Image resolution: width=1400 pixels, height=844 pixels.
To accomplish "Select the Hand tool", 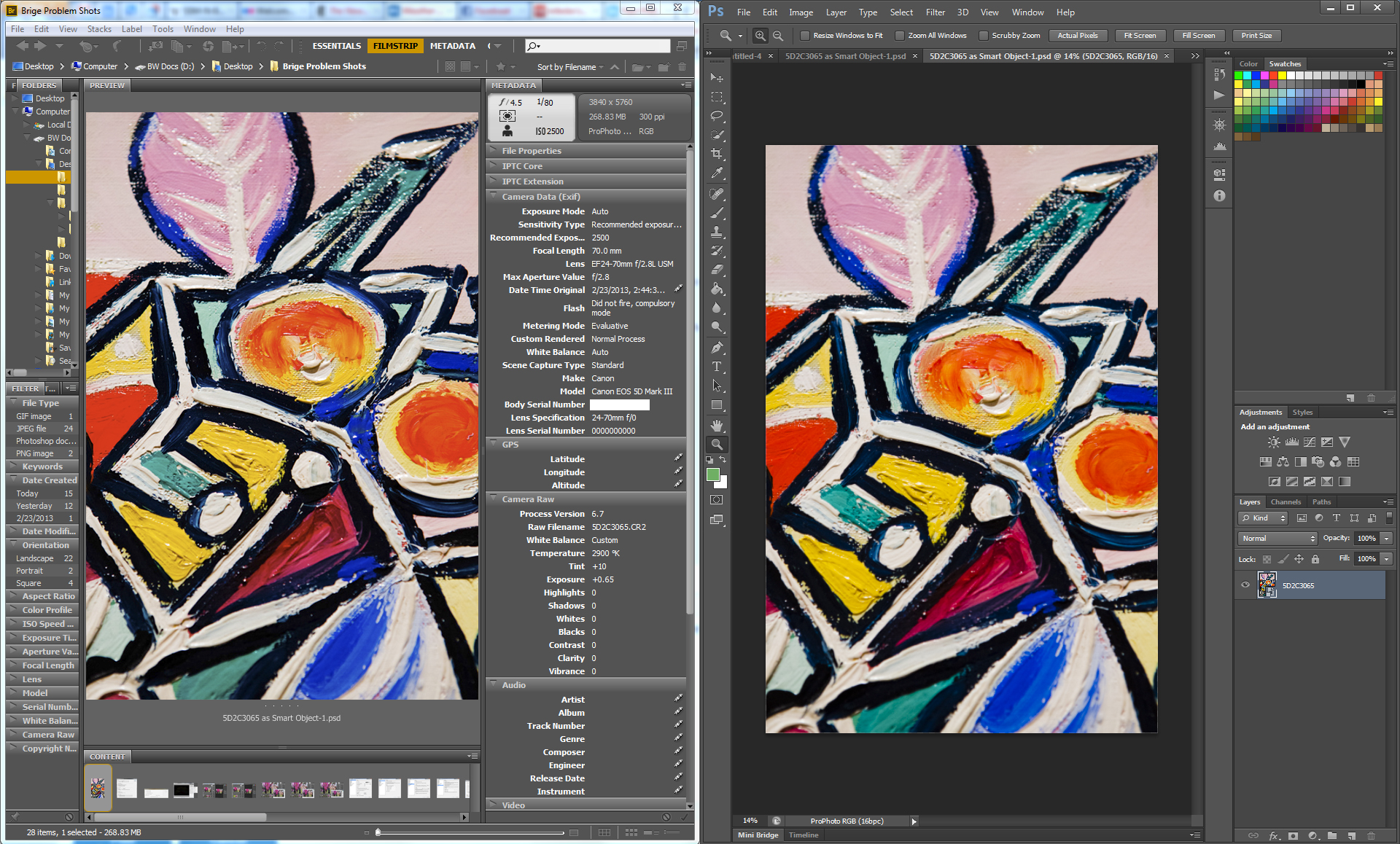I will point(717,425).
